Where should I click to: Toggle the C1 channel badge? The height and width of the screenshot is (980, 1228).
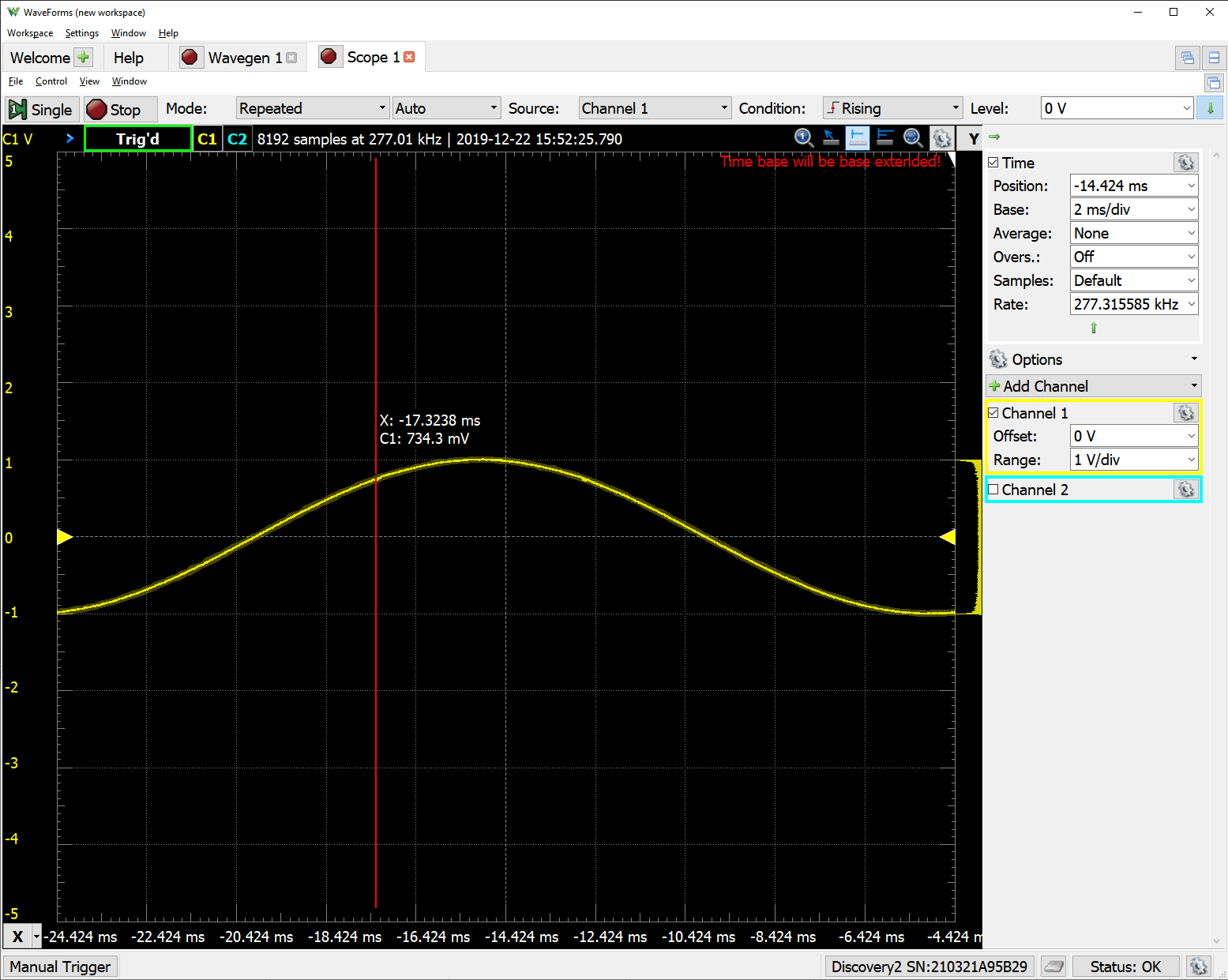207,139
